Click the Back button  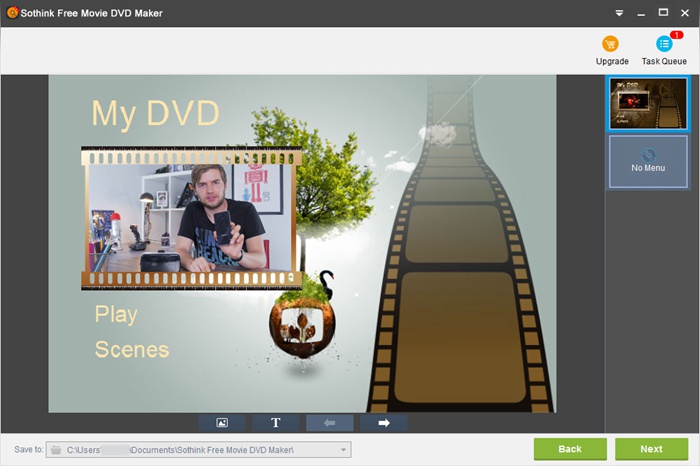(570, 449)
